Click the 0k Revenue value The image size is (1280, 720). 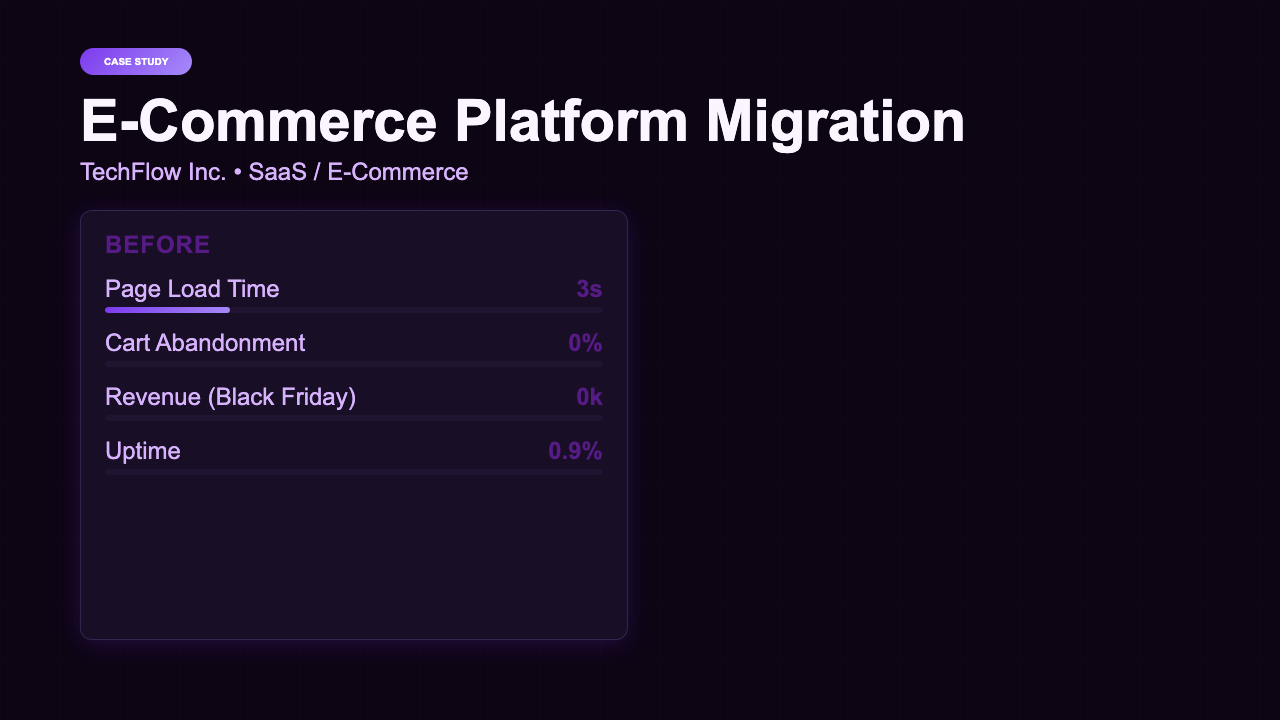pyautogui.click(x=589, y=397)
